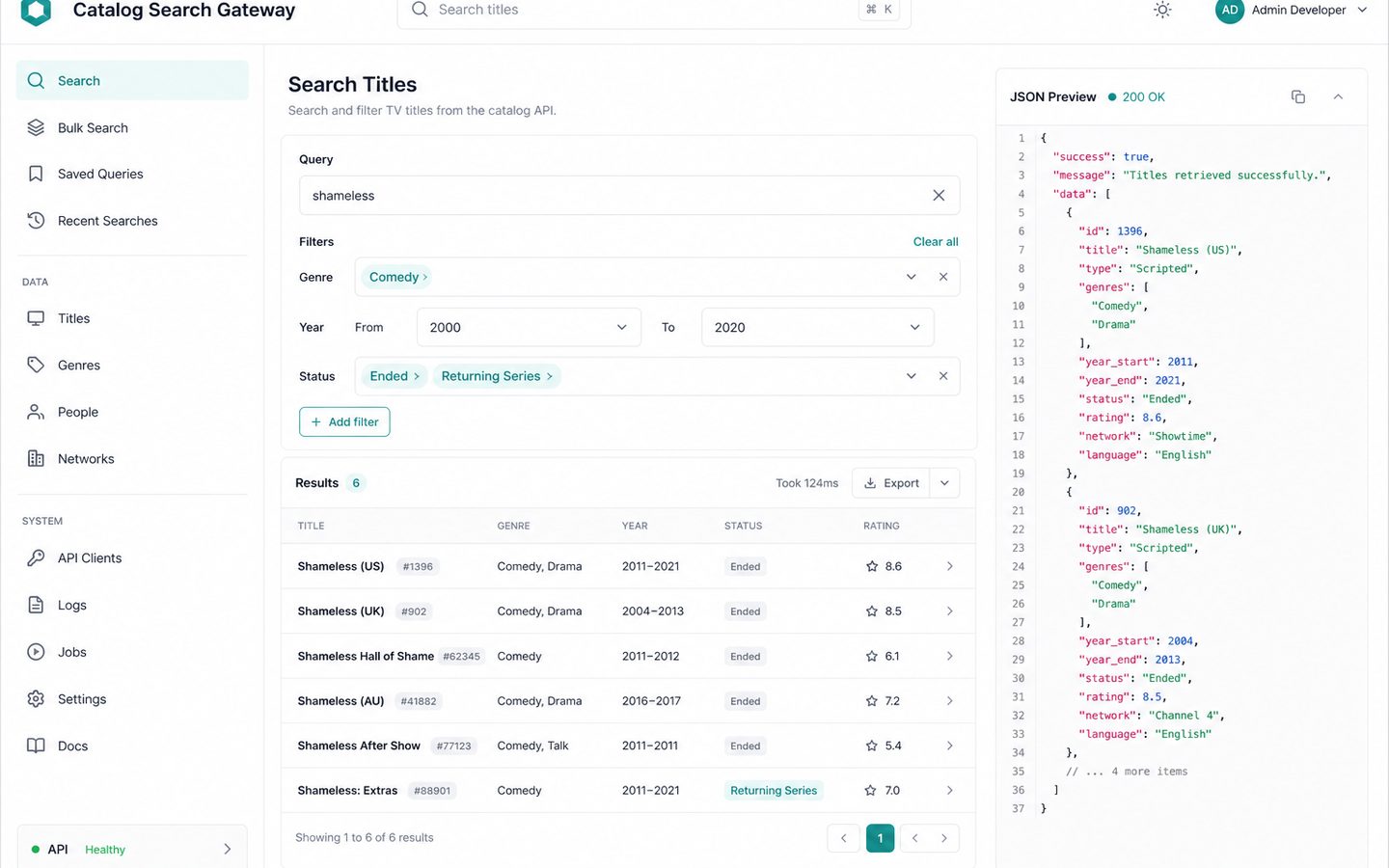The height and width of the screenshot is (868, 1389).
Task: Click star icon rated 5.4
Action: coord(872,746)
